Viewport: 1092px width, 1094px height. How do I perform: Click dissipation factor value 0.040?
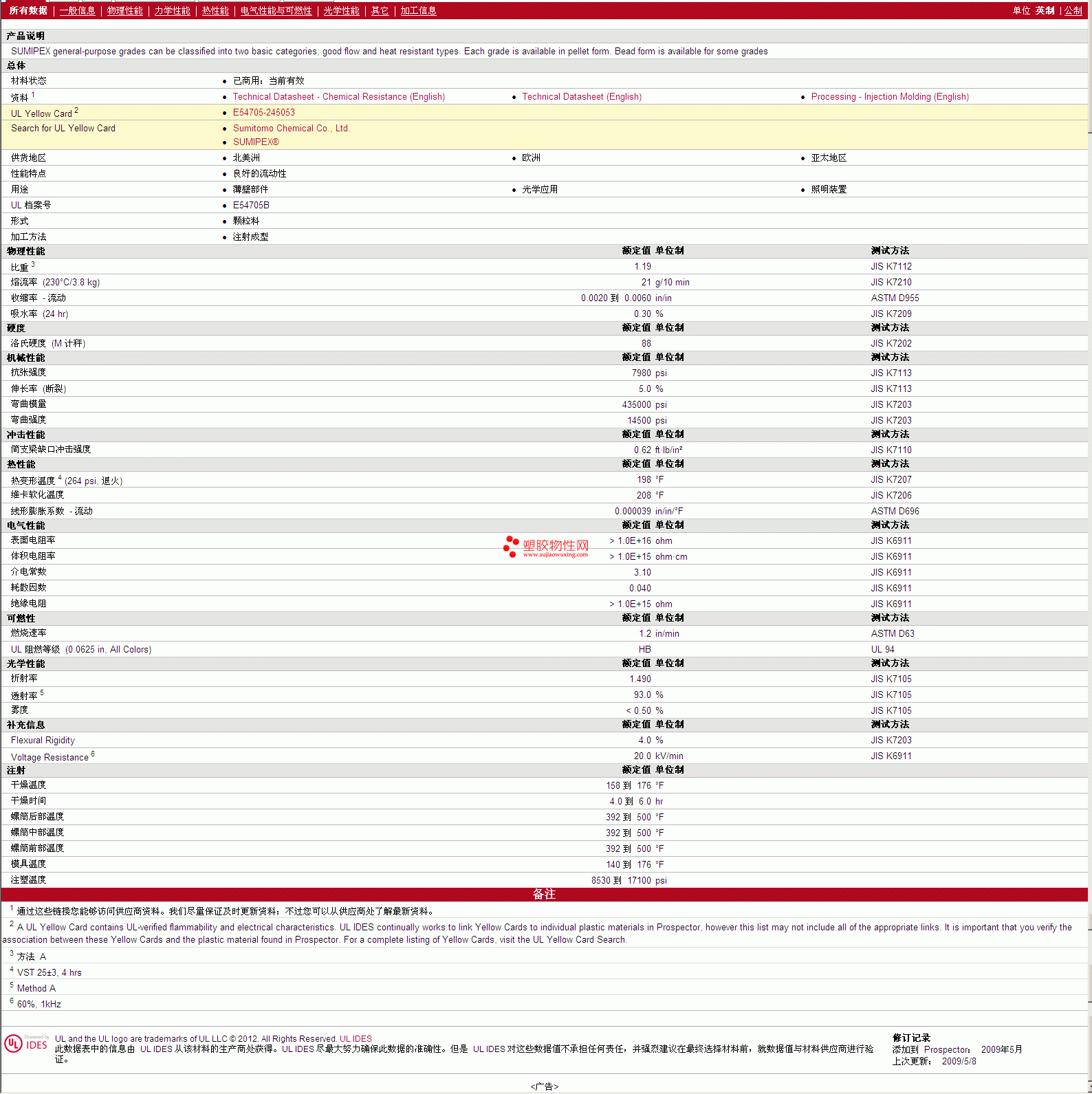pos(640,589)
